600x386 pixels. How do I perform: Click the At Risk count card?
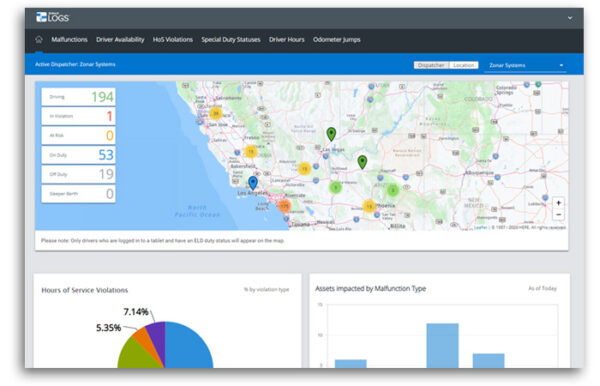pyautogui.click(x=78, y=135)
